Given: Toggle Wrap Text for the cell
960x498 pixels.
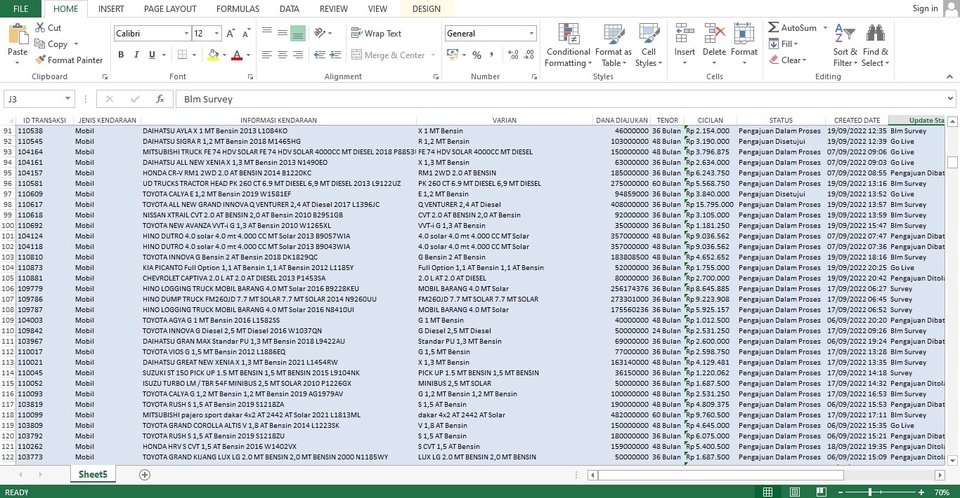Looking at the screenshot, I should click(x=375, y=33).
